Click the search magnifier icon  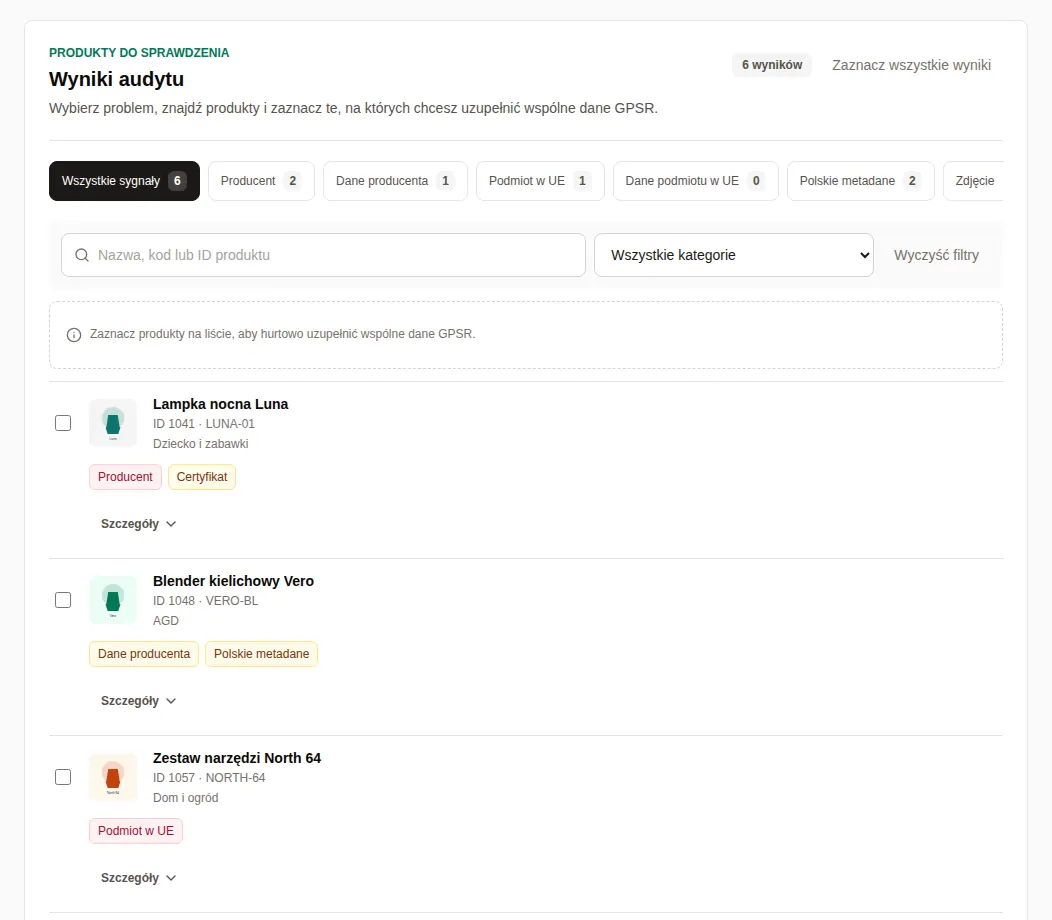pyautogui.click(x=82, y=255)
